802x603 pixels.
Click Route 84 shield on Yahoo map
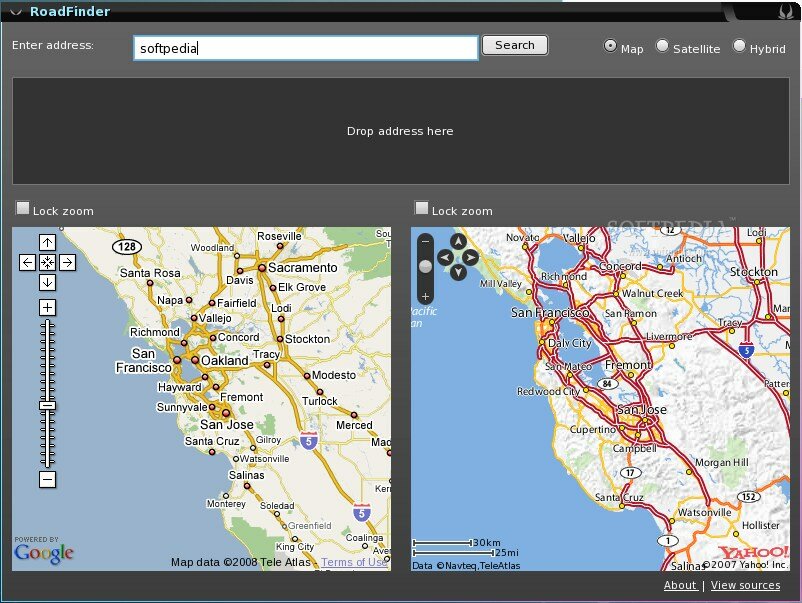click(x=607, y=384)
